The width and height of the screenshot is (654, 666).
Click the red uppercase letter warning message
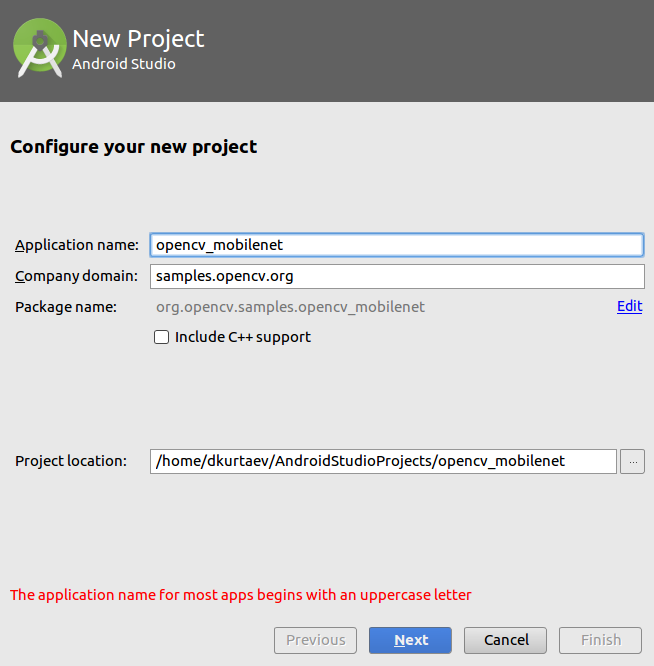(240, 595)
